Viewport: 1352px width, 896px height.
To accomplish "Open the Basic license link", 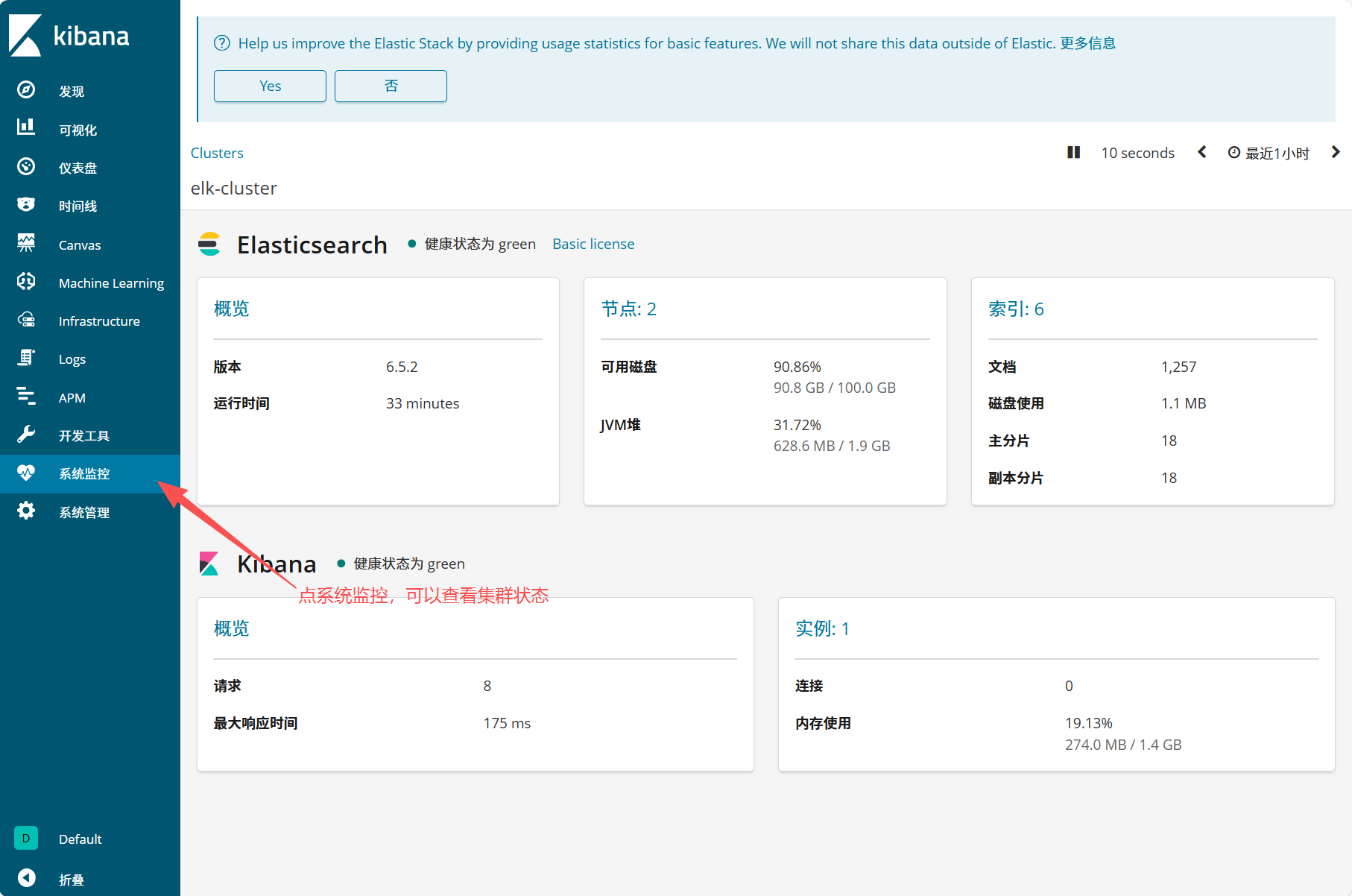I will tap(593, 244).
